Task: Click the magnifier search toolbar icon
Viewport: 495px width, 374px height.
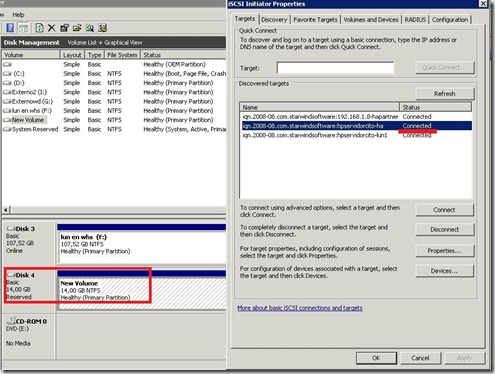Action: tap(90, 28)
